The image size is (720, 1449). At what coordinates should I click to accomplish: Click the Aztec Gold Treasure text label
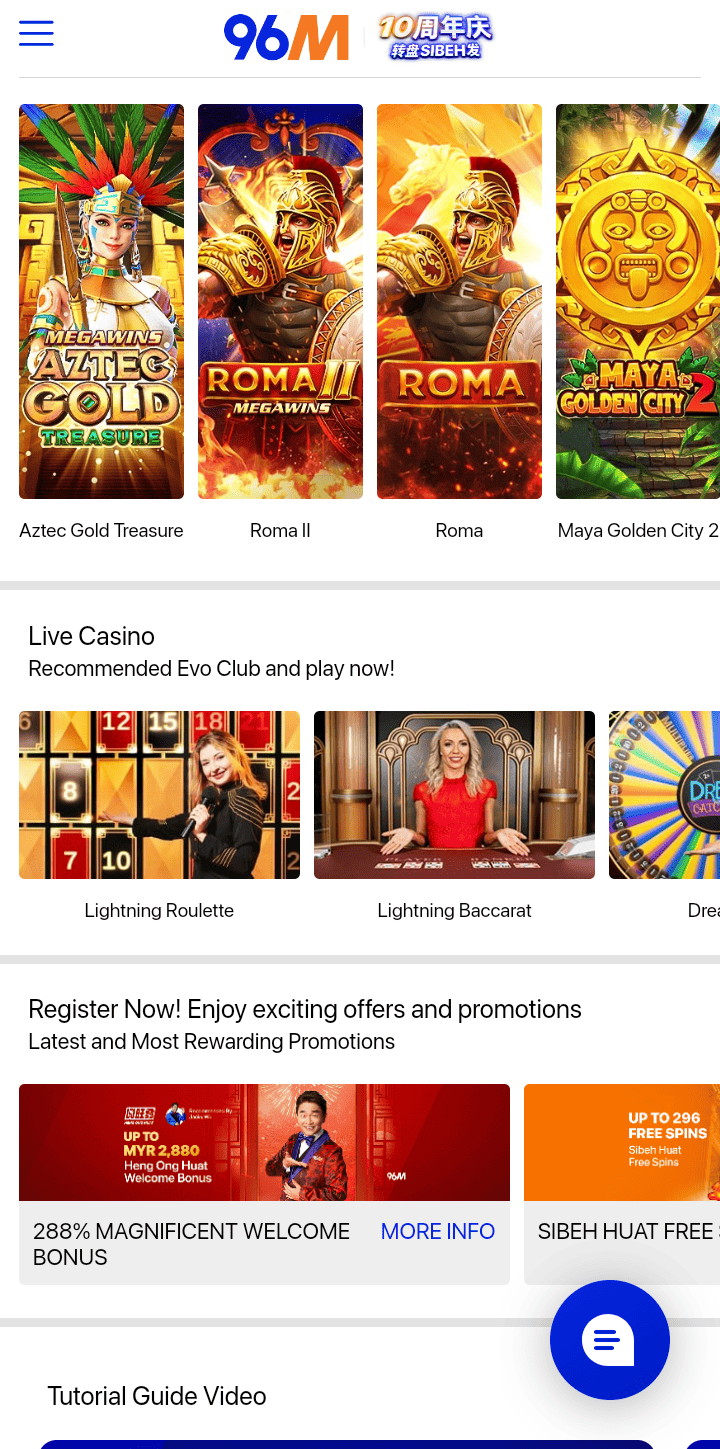(101, 530)
